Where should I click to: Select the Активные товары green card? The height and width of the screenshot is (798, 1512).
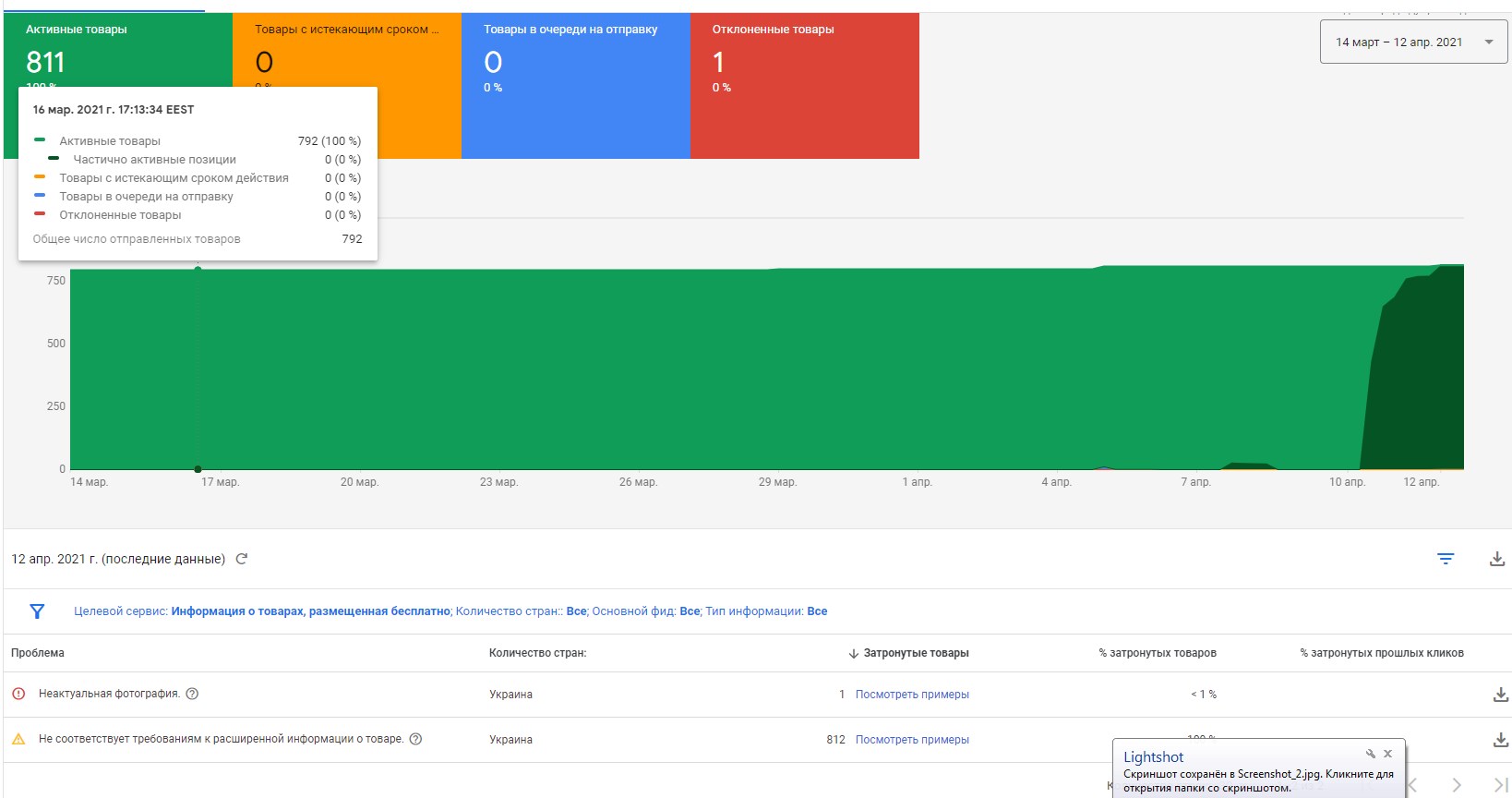118,86
